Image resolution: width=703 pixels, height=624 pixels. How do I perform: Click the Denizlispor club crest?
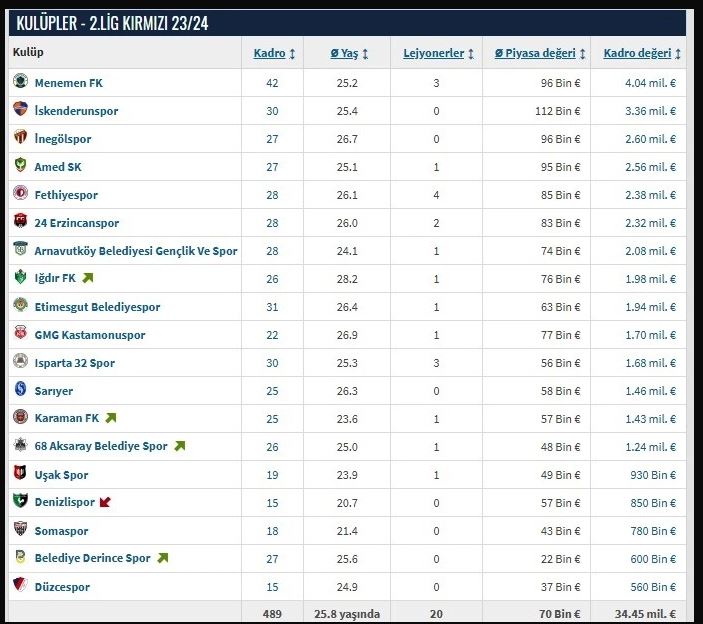(x=20, y=501)
